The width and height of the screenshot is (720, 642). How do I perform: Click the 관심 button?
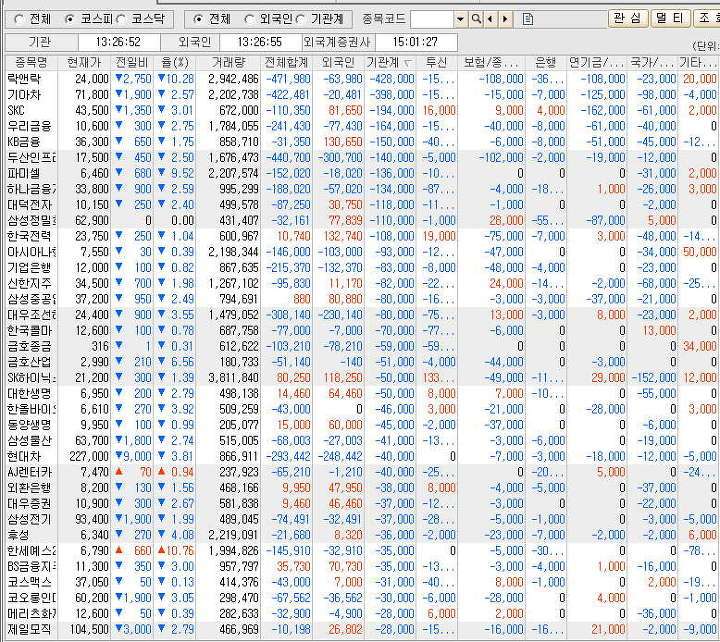click(627, 18)
